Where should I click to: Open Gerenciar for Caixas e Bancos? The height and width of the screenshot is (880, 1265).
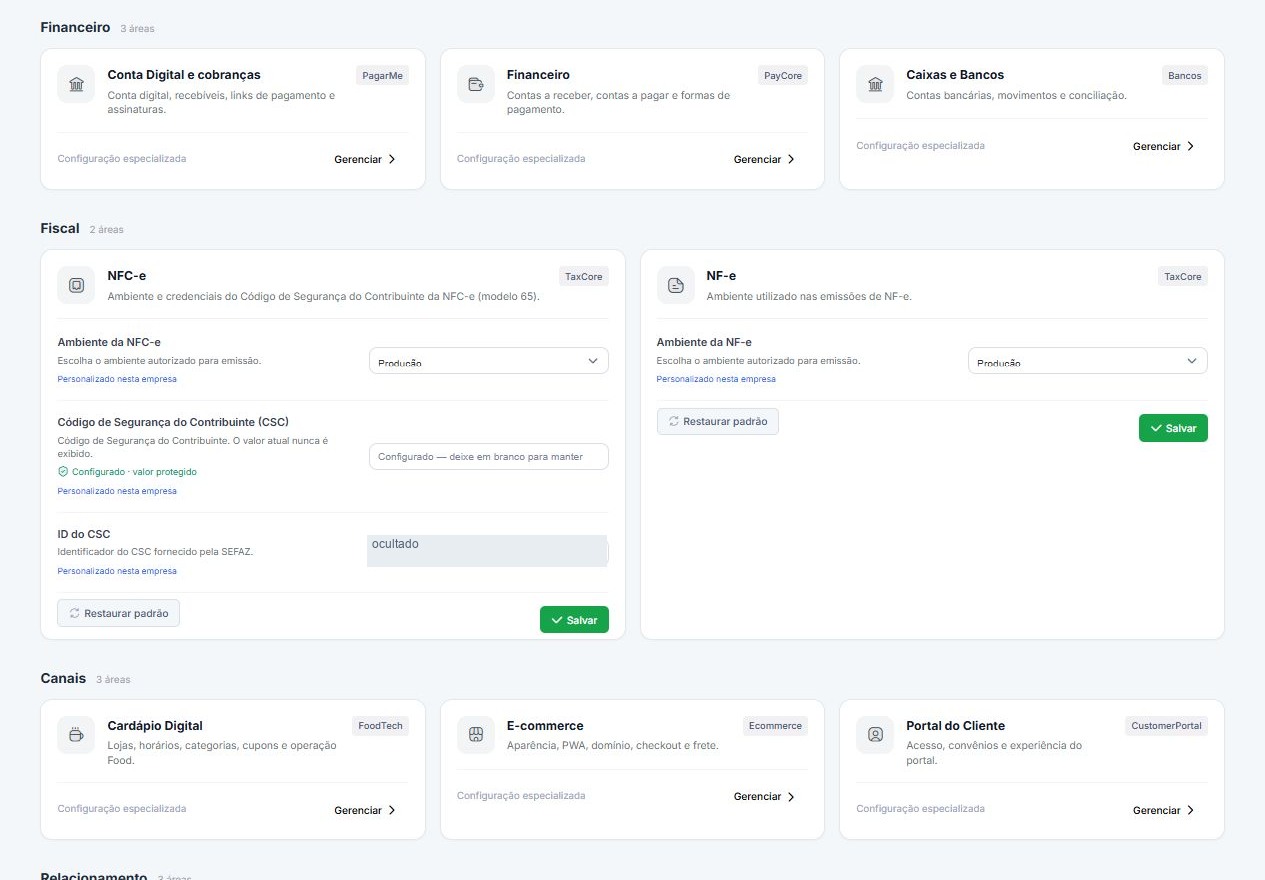coord(1164,146)
